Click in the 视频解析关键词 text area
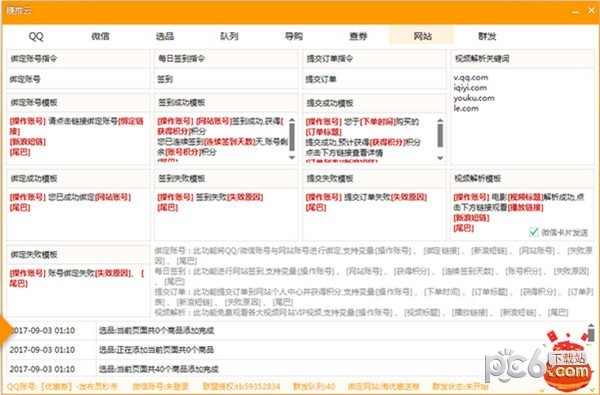Image resolution: width=600 pixels, height=395 pixels. 522,117
